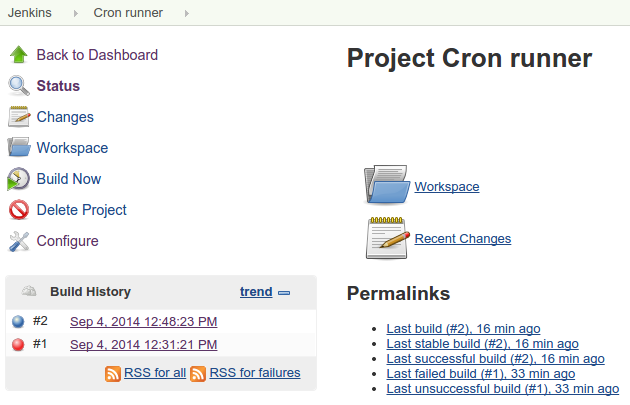This screenshot has height=405, width=630.
Task: Open Configure project settings
Action: pyautogui.click(x=68, y=241)
